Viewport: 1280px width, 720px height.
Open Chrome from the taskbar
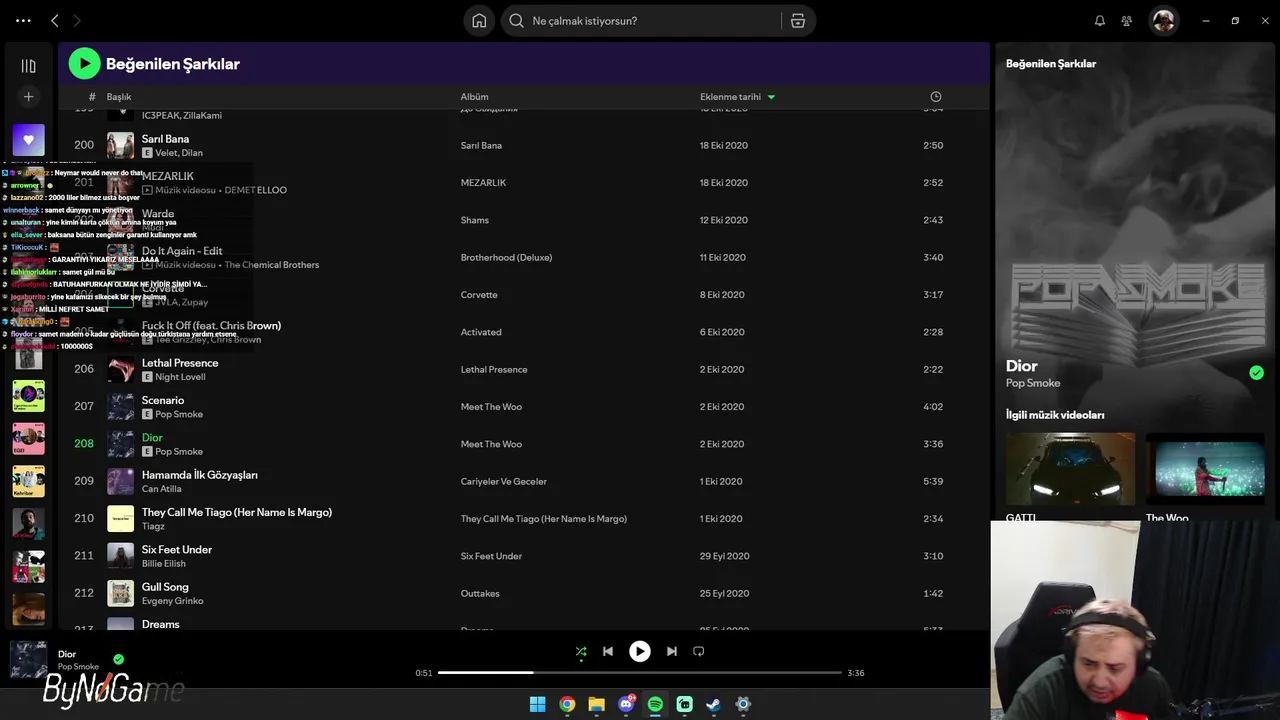567,704
